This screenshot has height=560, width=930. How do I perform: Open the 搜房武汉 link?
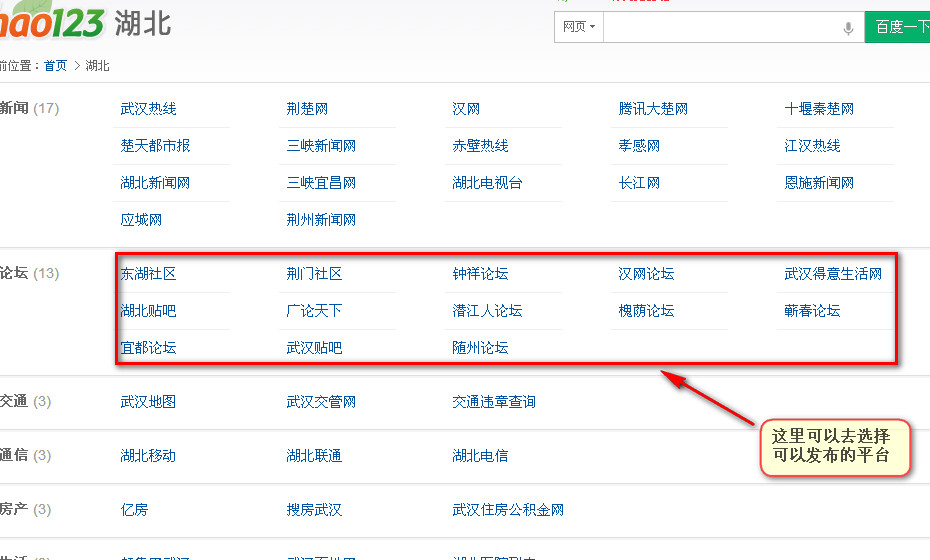click(x=314, y=510)
